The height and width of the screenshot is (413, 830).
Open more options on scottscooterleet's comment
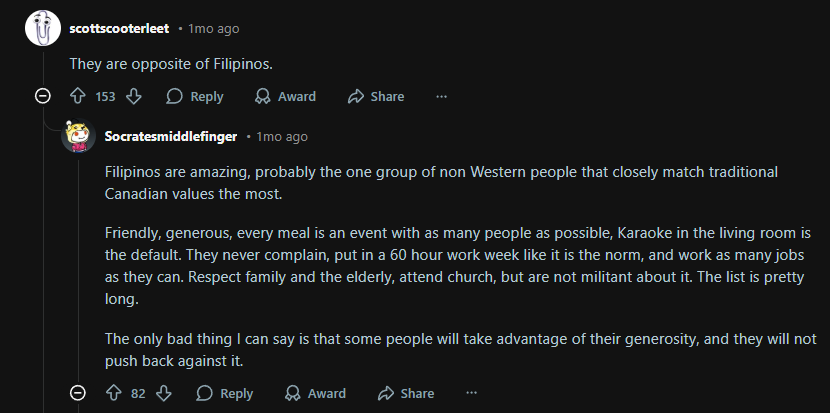pyautogui.click(x=441, y=96)
